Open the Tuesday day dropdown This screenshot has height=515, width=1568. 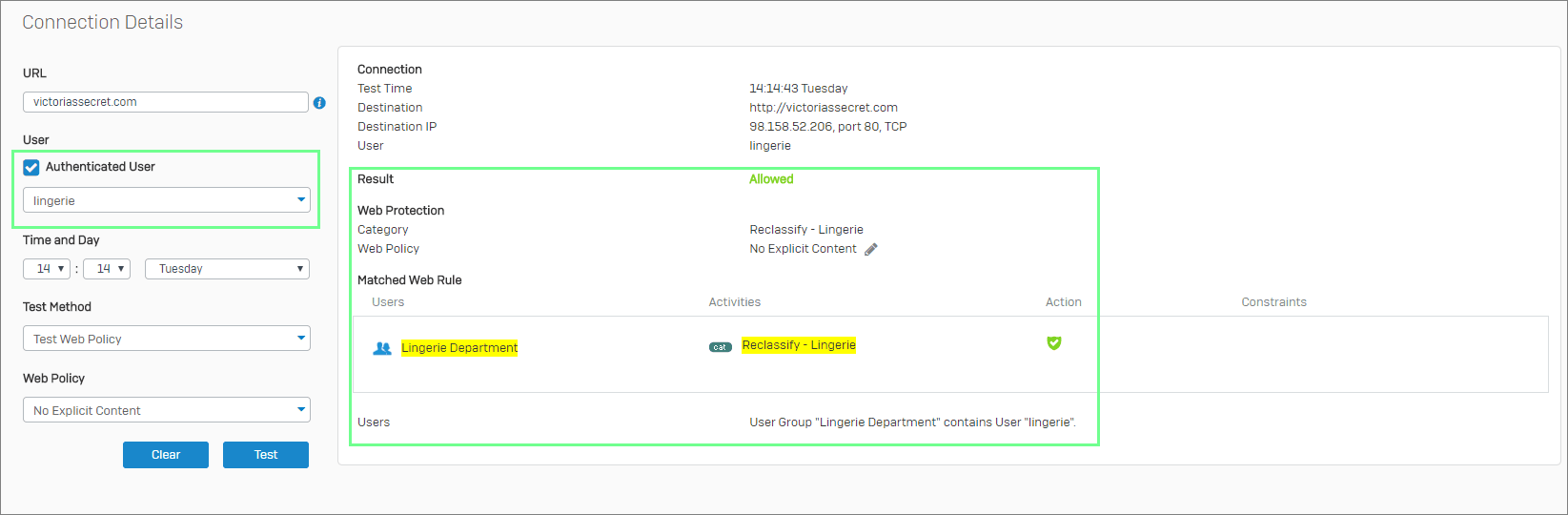228,269
